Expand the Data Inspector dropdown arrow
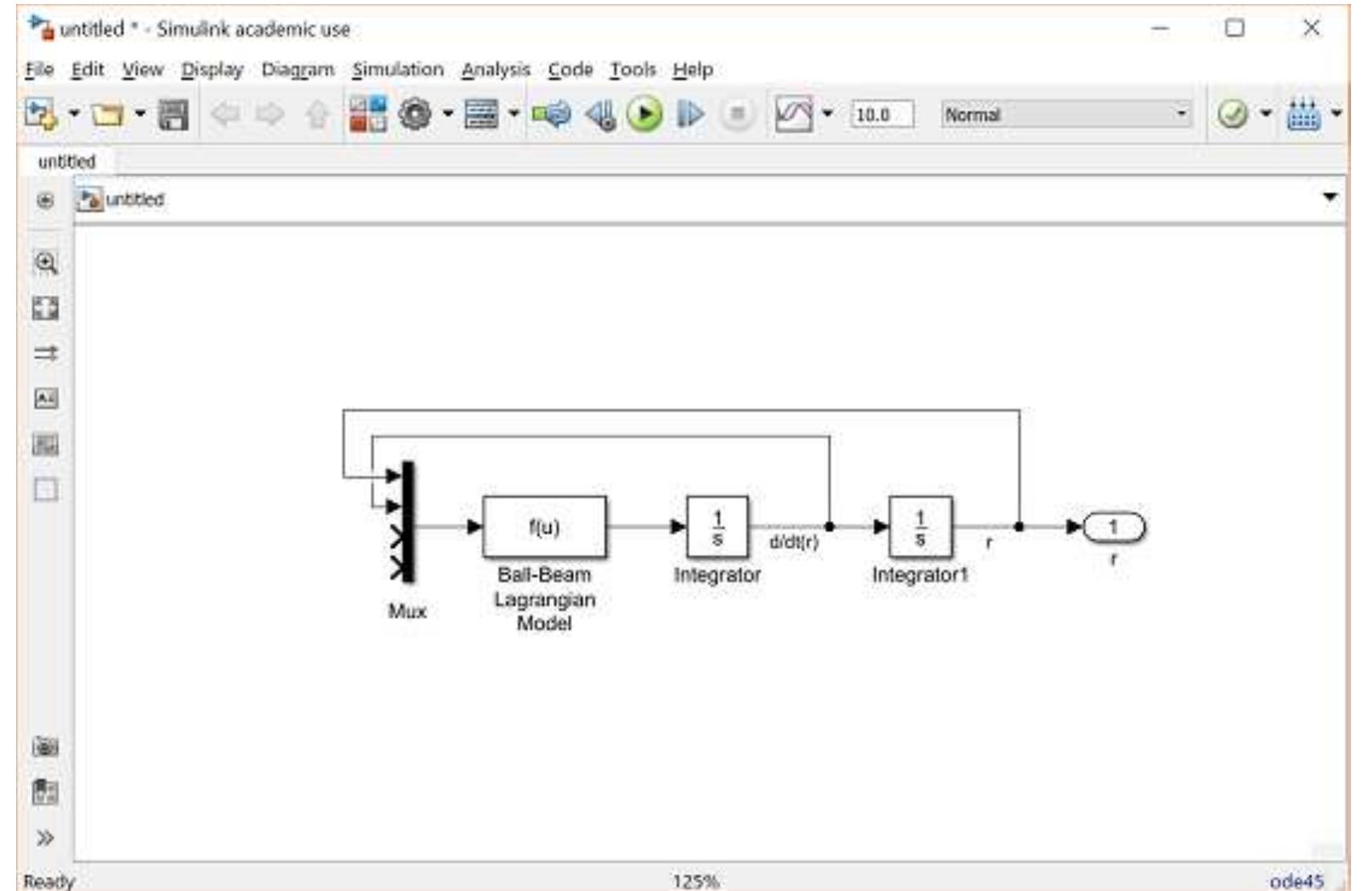 coord(828,114)
